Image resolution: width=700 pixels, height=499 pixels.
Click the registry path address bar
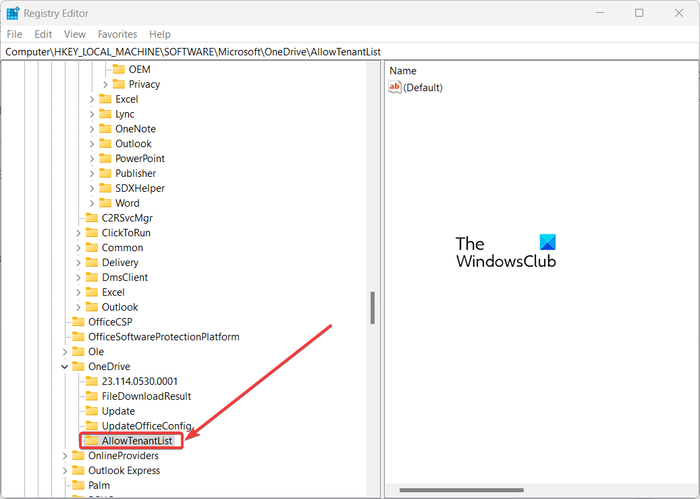350,52
